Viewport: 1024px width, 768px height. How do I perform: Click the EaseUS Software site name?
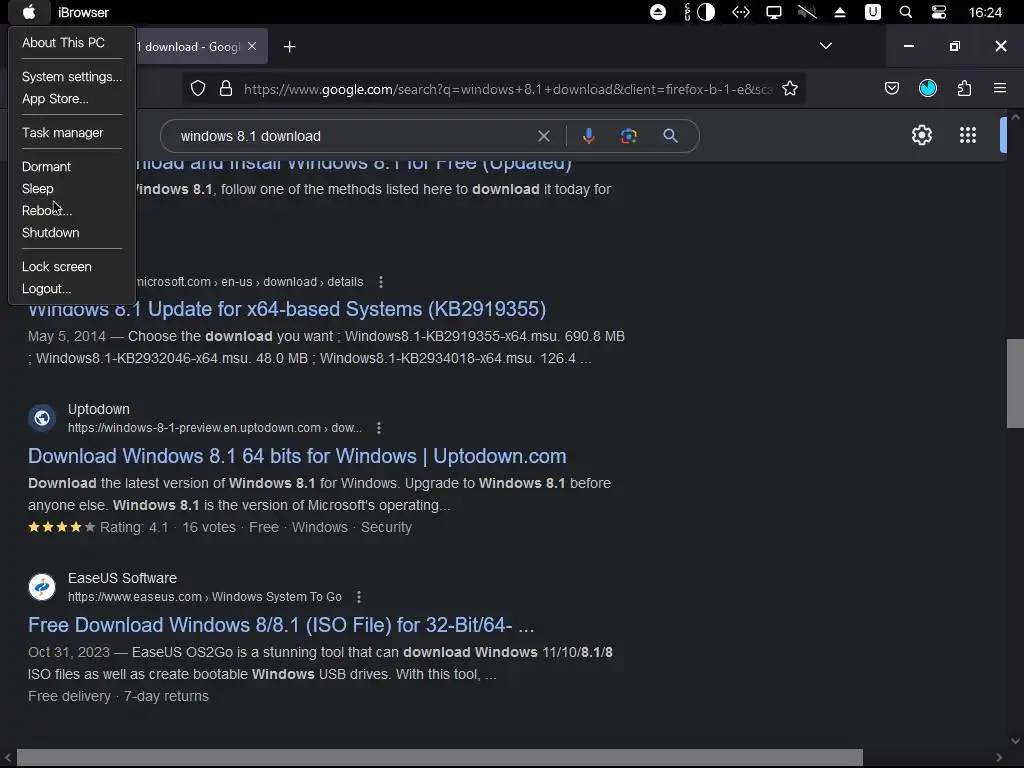(x=122, y=578)
